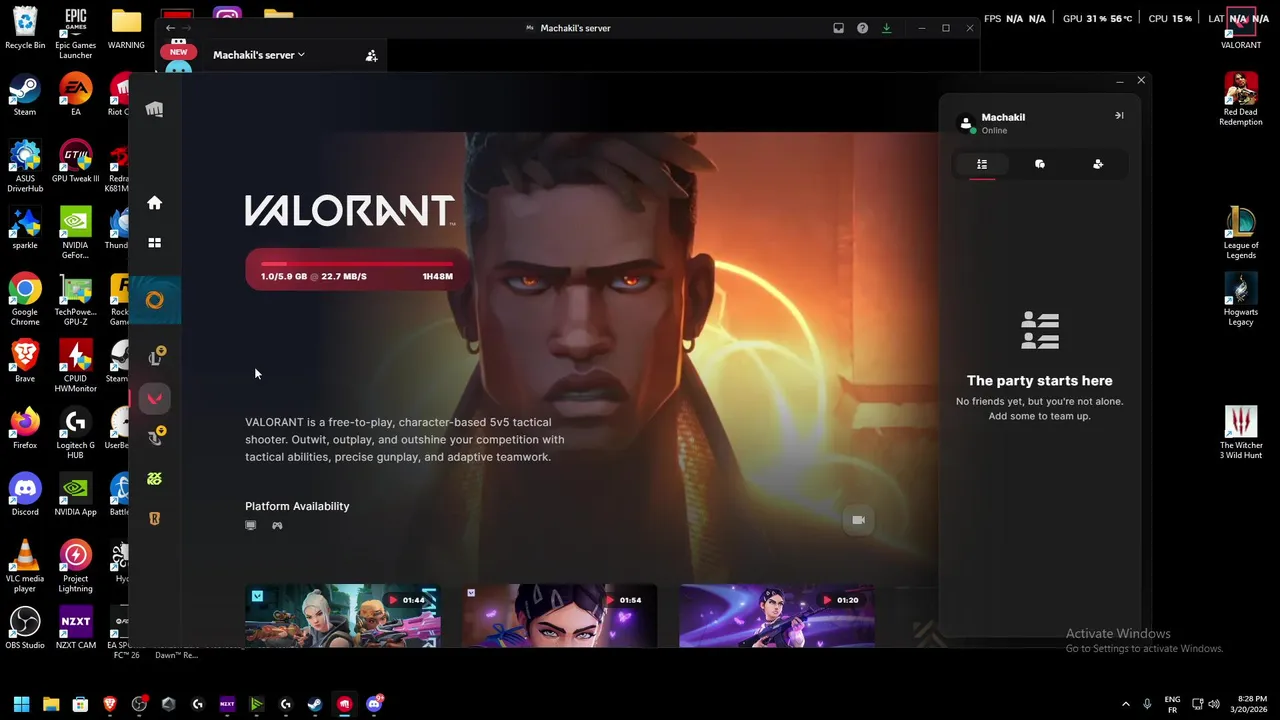Open Discord inbox icon in title bar

839,28
